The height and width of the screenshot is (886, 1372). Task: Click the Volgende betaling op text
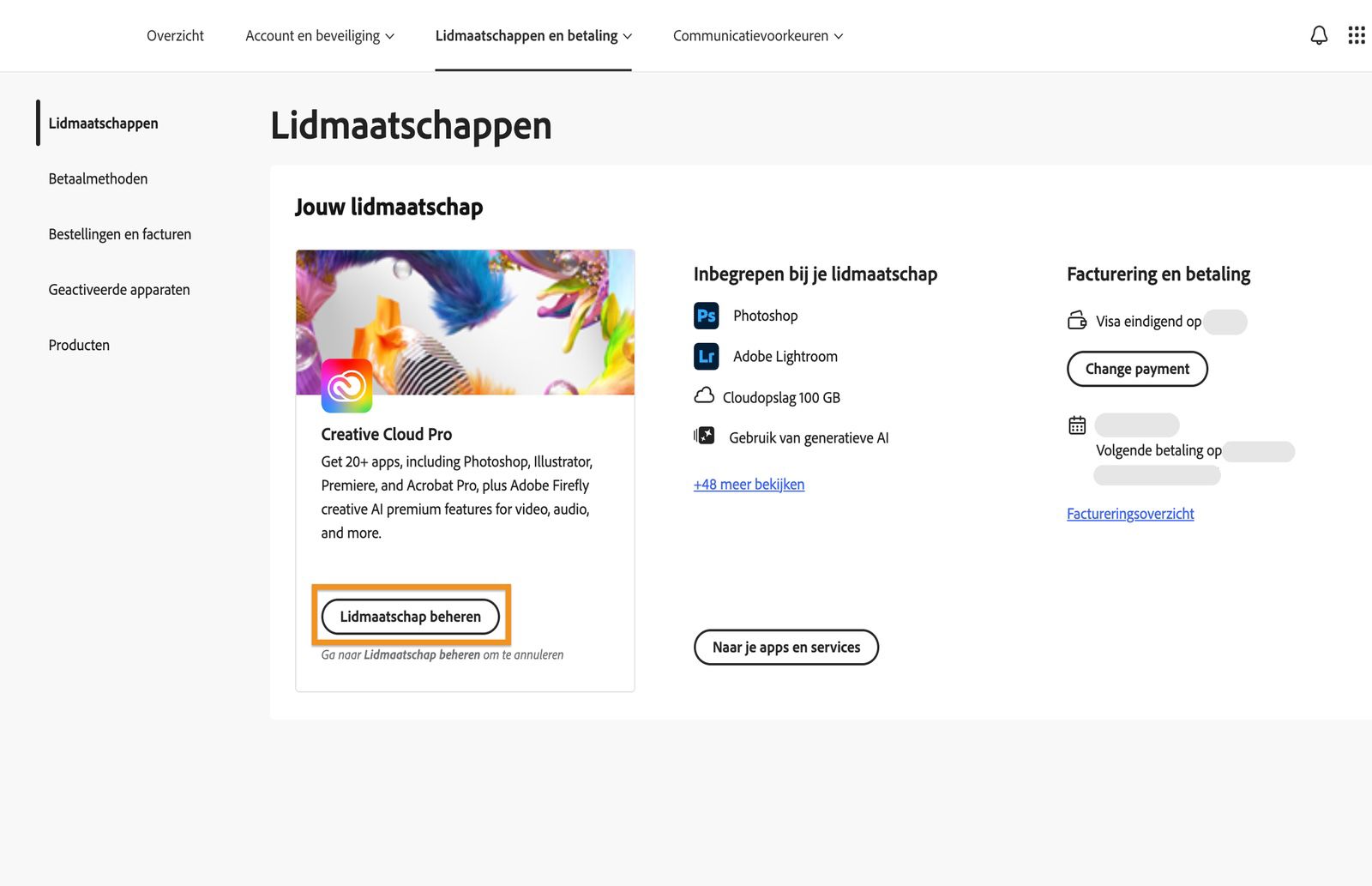(x=1158, y=450)
